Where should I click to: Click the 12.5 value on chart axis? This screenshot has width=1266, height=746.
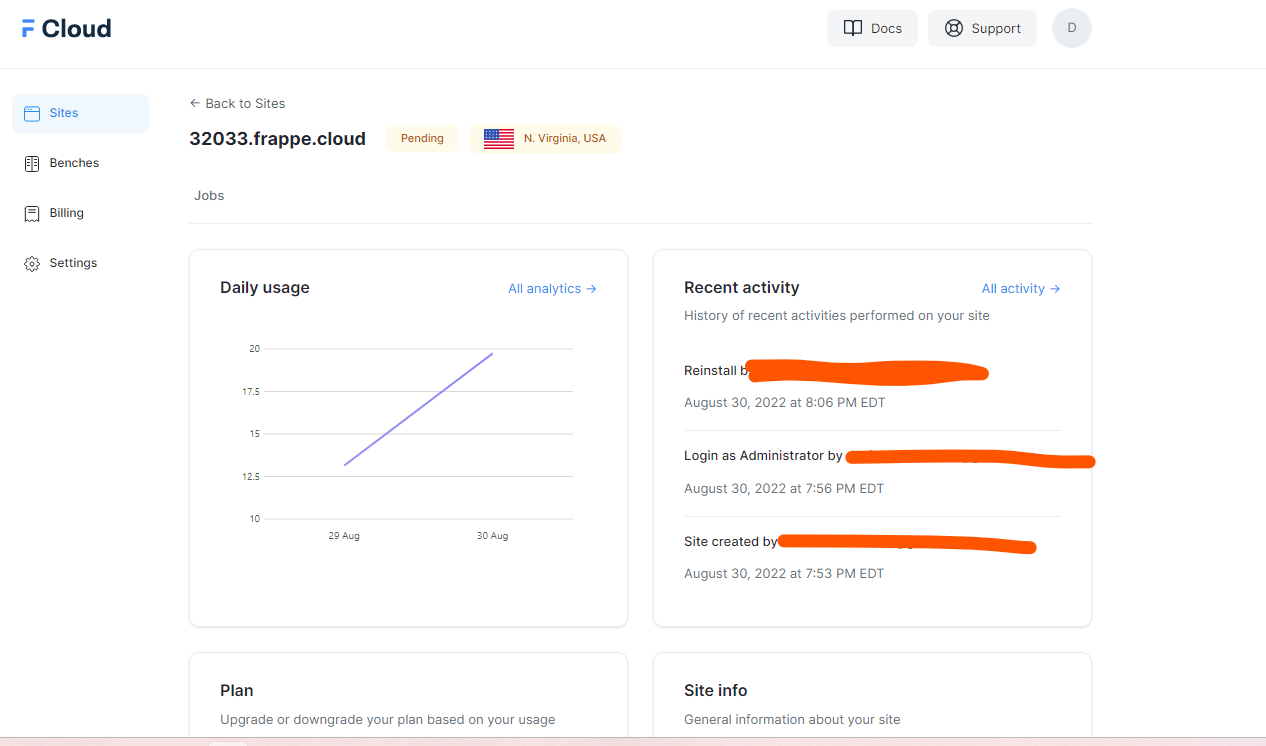click(x=250, y=476)
